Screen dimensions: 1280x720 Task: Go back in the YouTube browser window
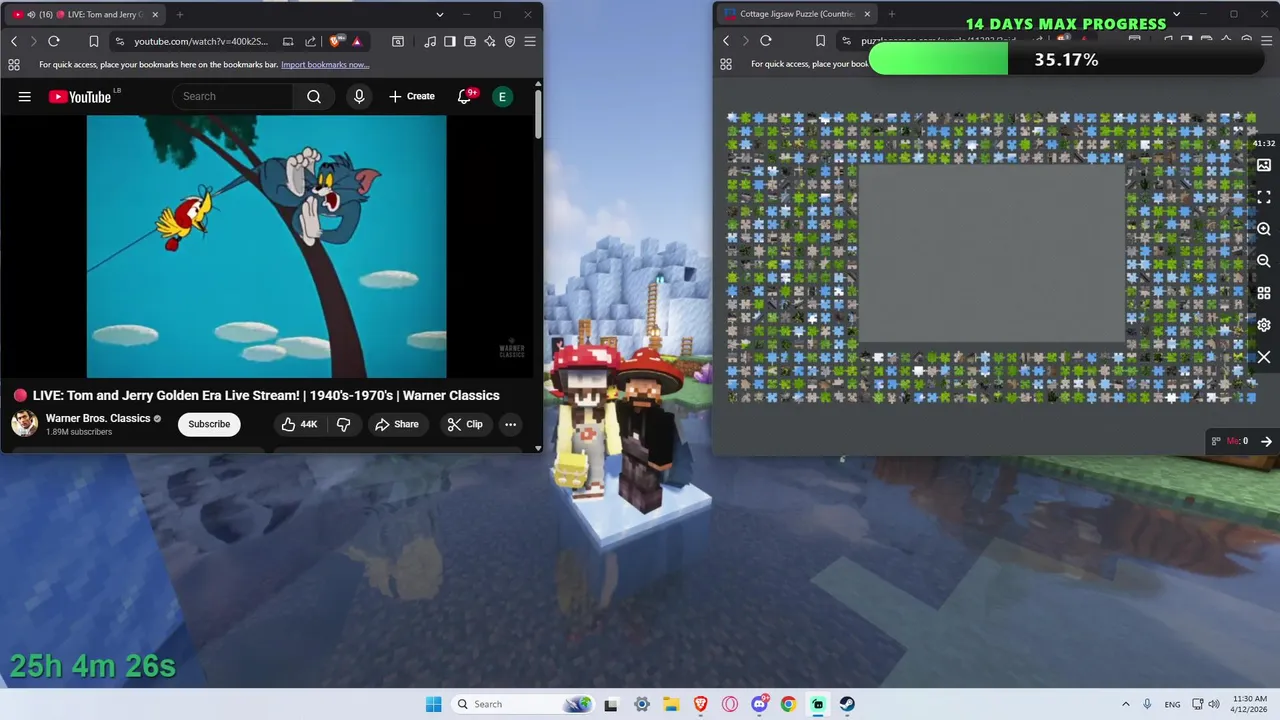click(x=14, y=41)
